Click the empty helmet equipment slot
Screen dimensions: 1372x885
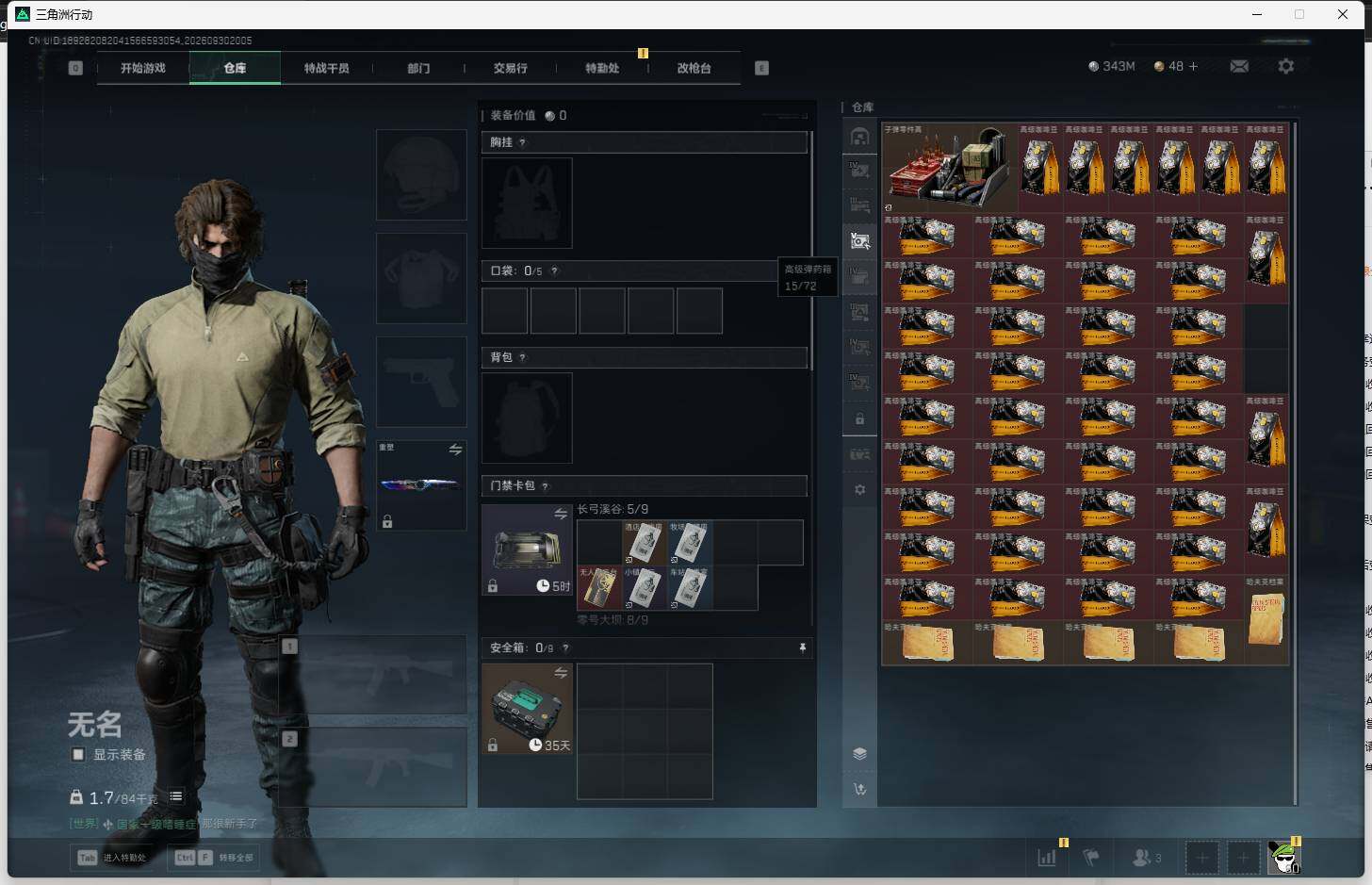pyautogui.click(x=421, y=175)
